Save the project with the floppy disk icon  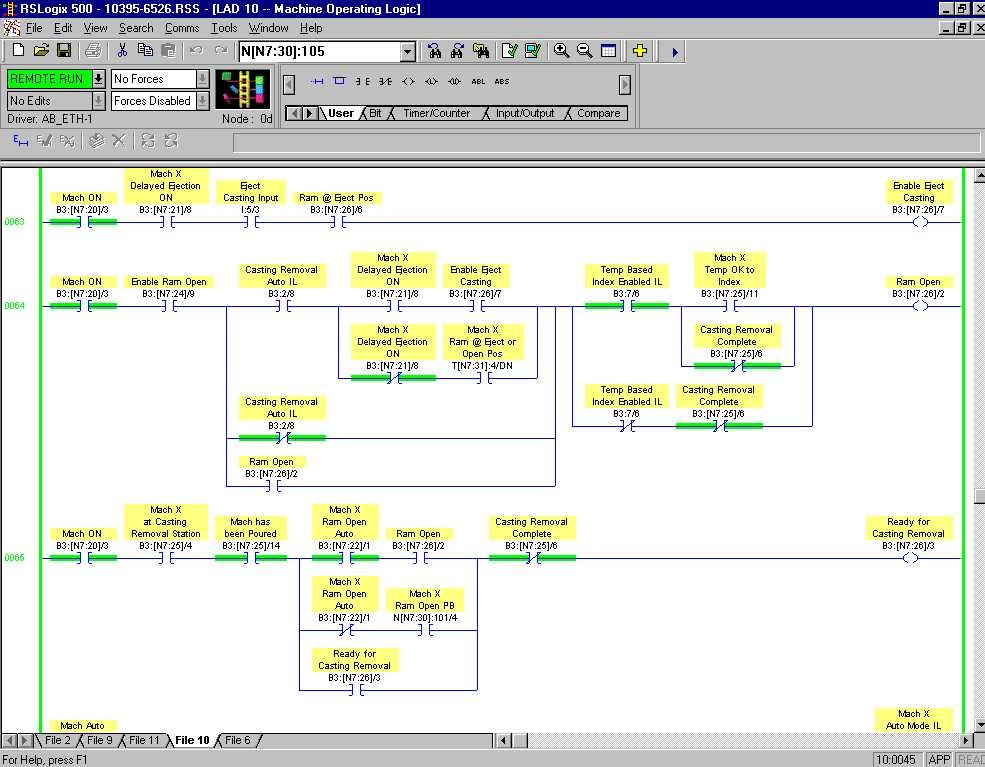click(x=63, y=51)
